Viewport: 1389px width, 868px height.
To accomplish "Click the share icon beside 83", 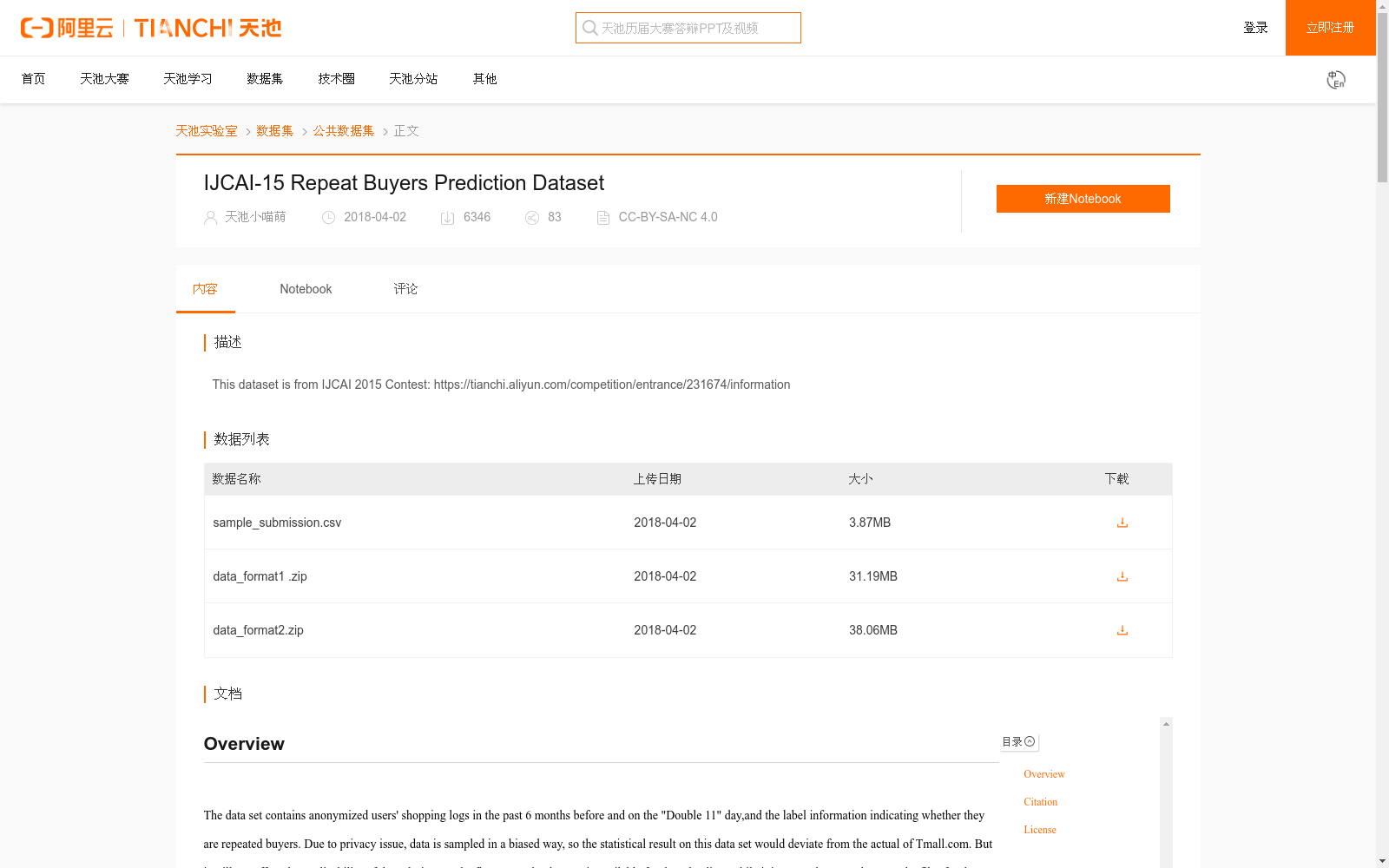I will [532, 218].
